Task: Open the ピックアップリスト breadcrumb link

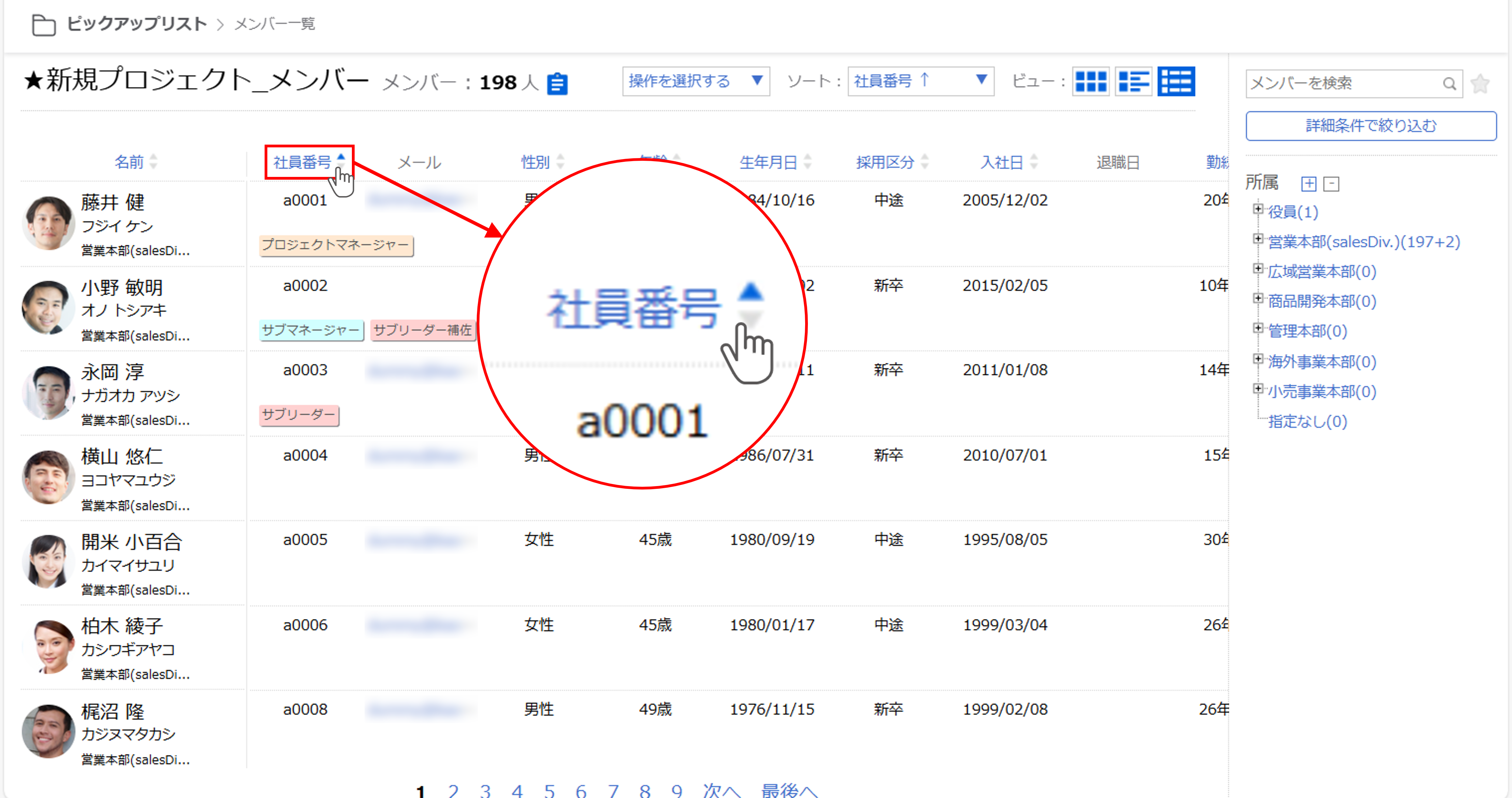Action: pyautogui.click(x=136, y=24)
